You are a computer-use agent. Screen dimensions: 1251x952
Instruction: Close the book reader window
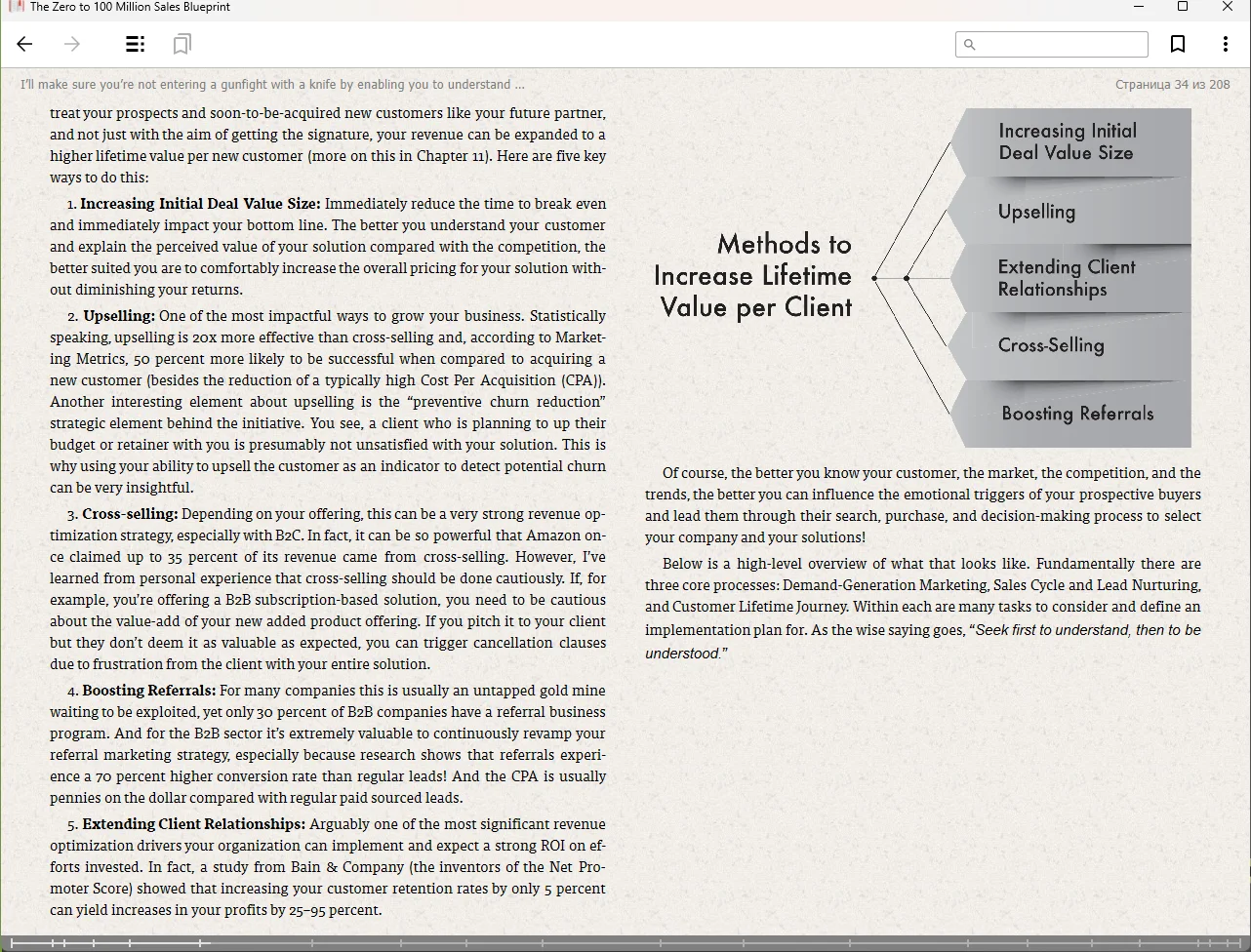[1228, 7]
